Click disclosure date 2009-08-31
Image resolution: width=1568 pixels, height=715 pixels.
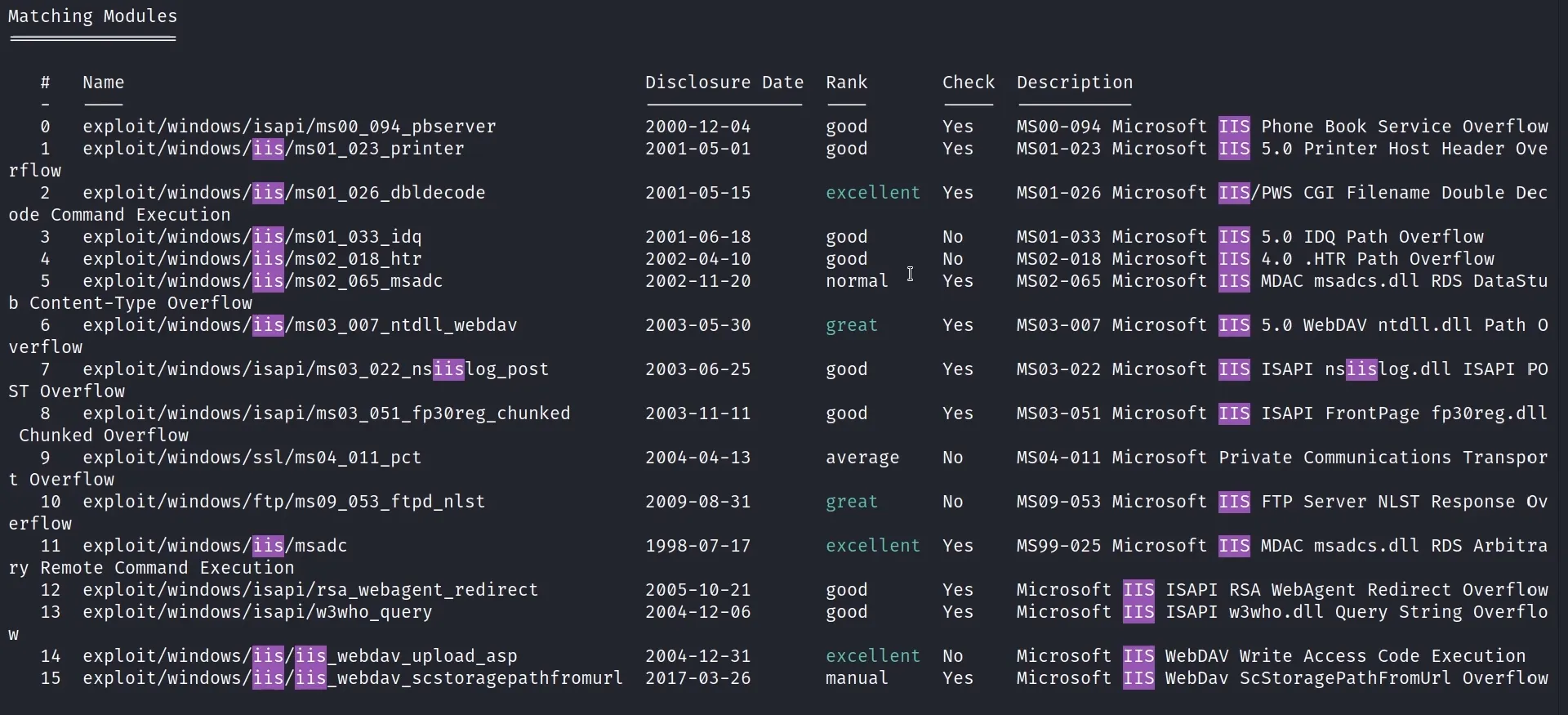[x=698, y=502]
